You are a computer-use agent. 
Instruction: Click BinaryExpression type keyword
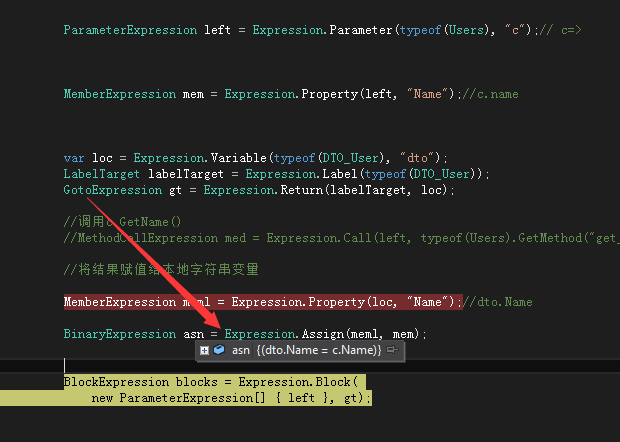pyautogui.click(x=120, y=334)
